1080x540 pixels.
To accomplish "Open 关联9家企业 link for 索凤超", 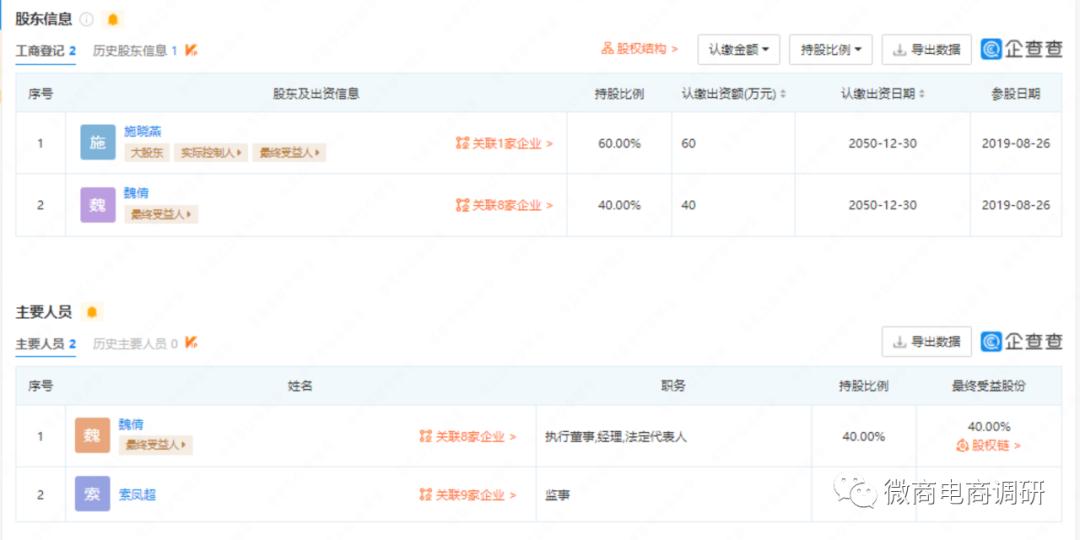I will 468,494.
